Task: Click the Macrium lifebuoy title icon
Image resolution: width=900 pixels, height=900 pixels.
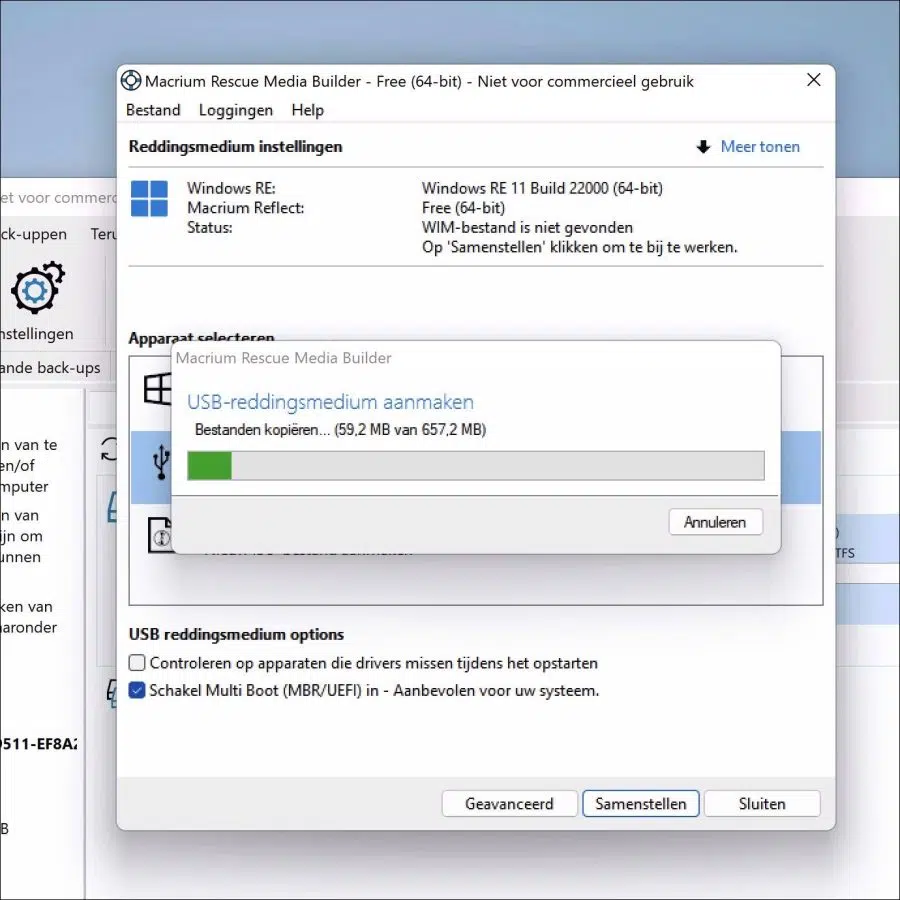Action: [131, 80]
